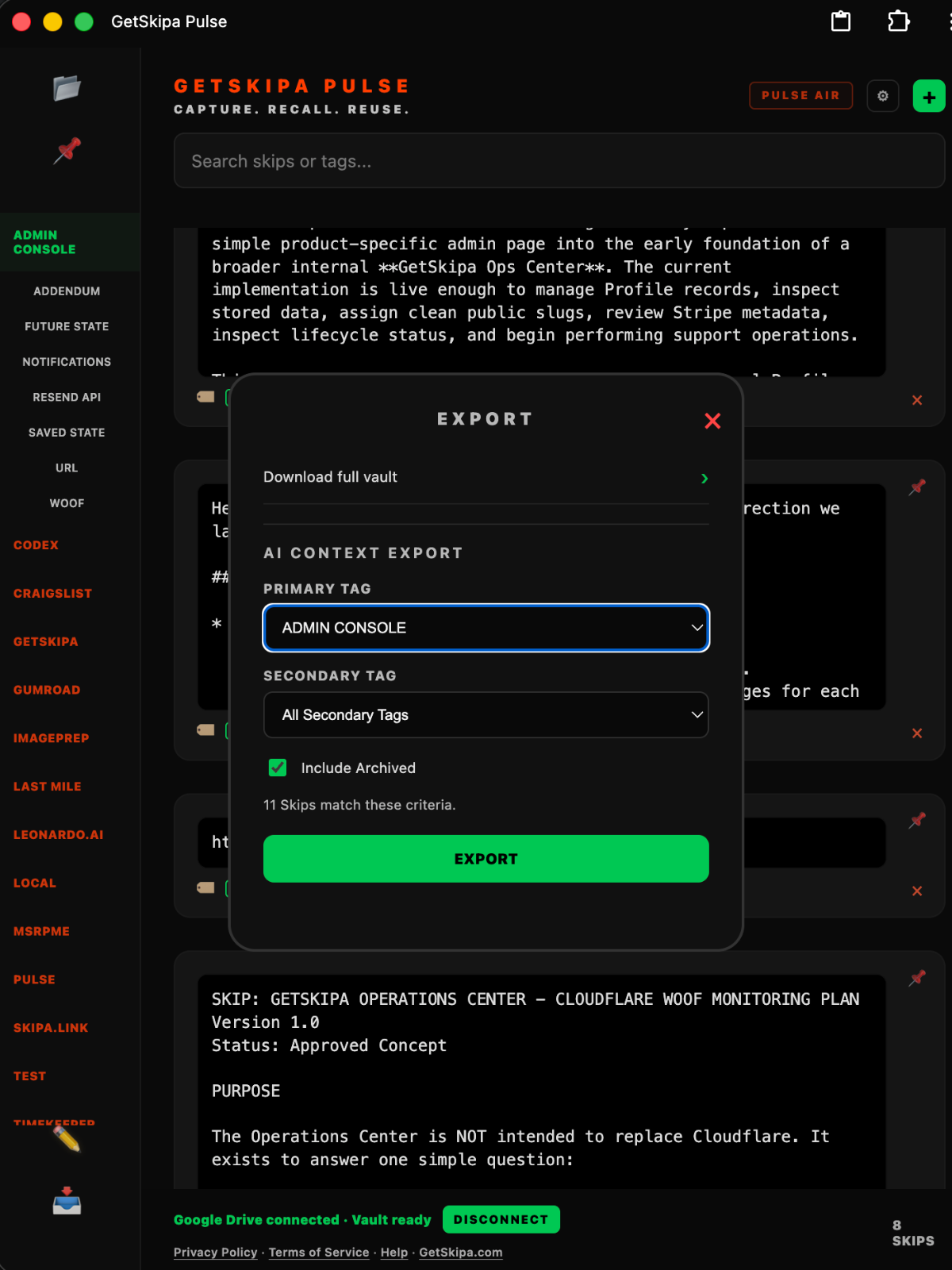952x1270 pixels.
Task: Open the CODEX tag
Action: point(36,545)
